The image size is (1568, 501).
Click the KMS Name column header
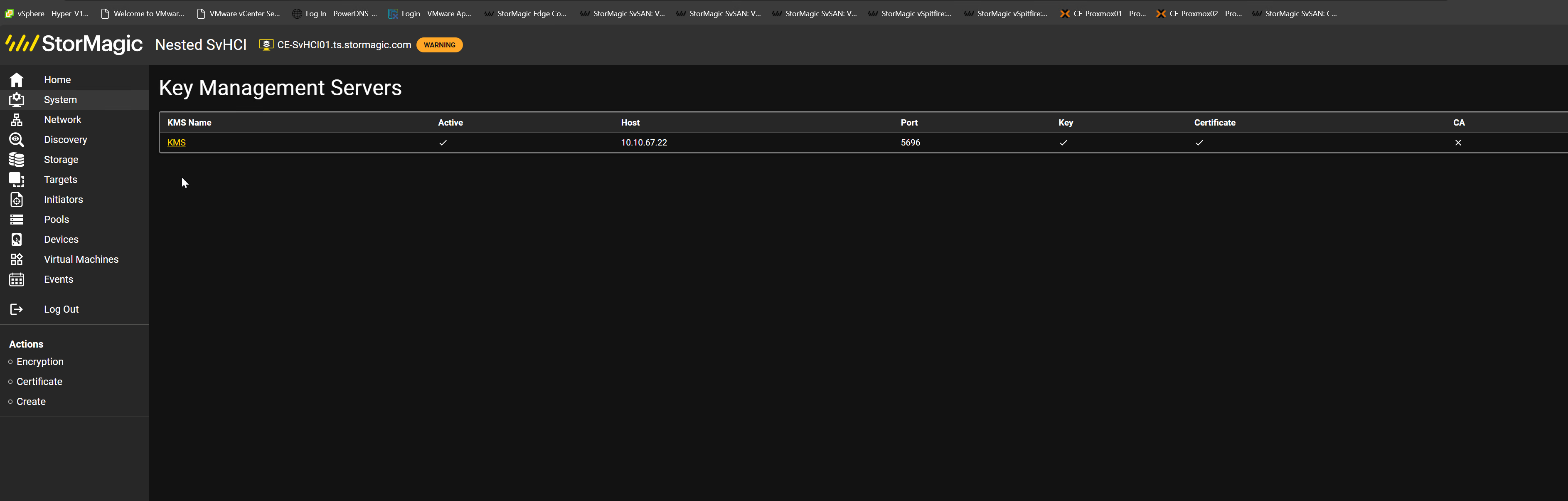[190, 122]
